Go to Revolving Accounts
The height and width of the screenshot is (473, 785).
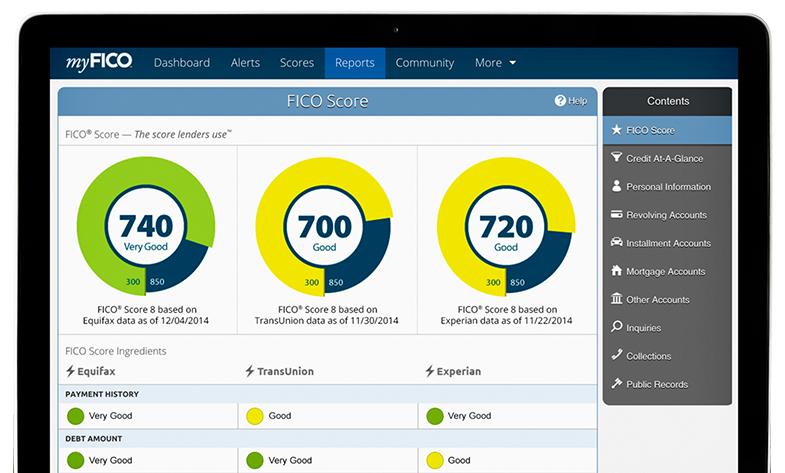point(667,215)
